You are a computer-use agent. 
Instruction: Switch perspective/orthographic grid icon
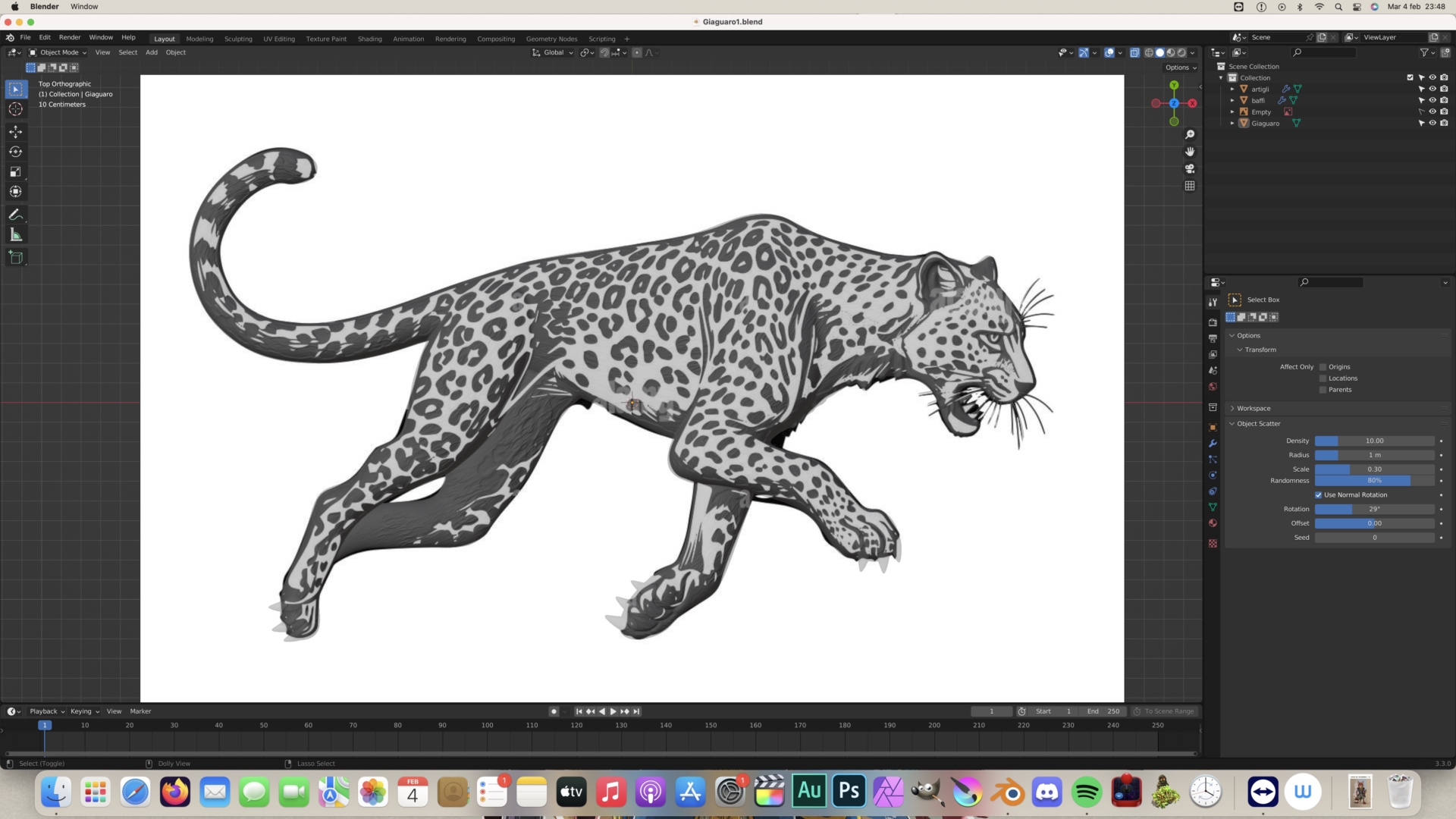[x=1190, y=186]
